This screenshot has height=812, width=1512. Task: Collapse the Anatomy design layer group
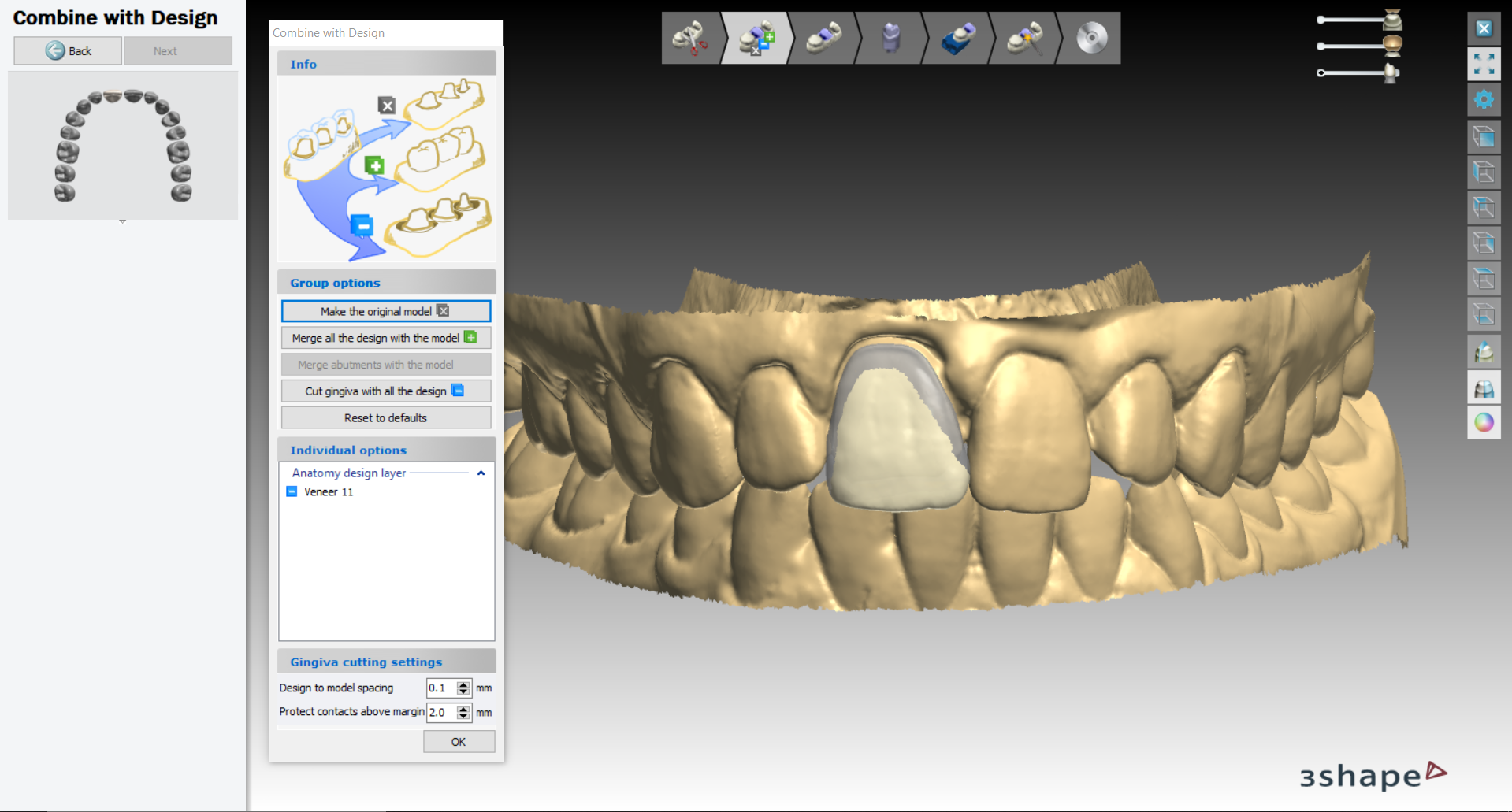coord(481,473)
